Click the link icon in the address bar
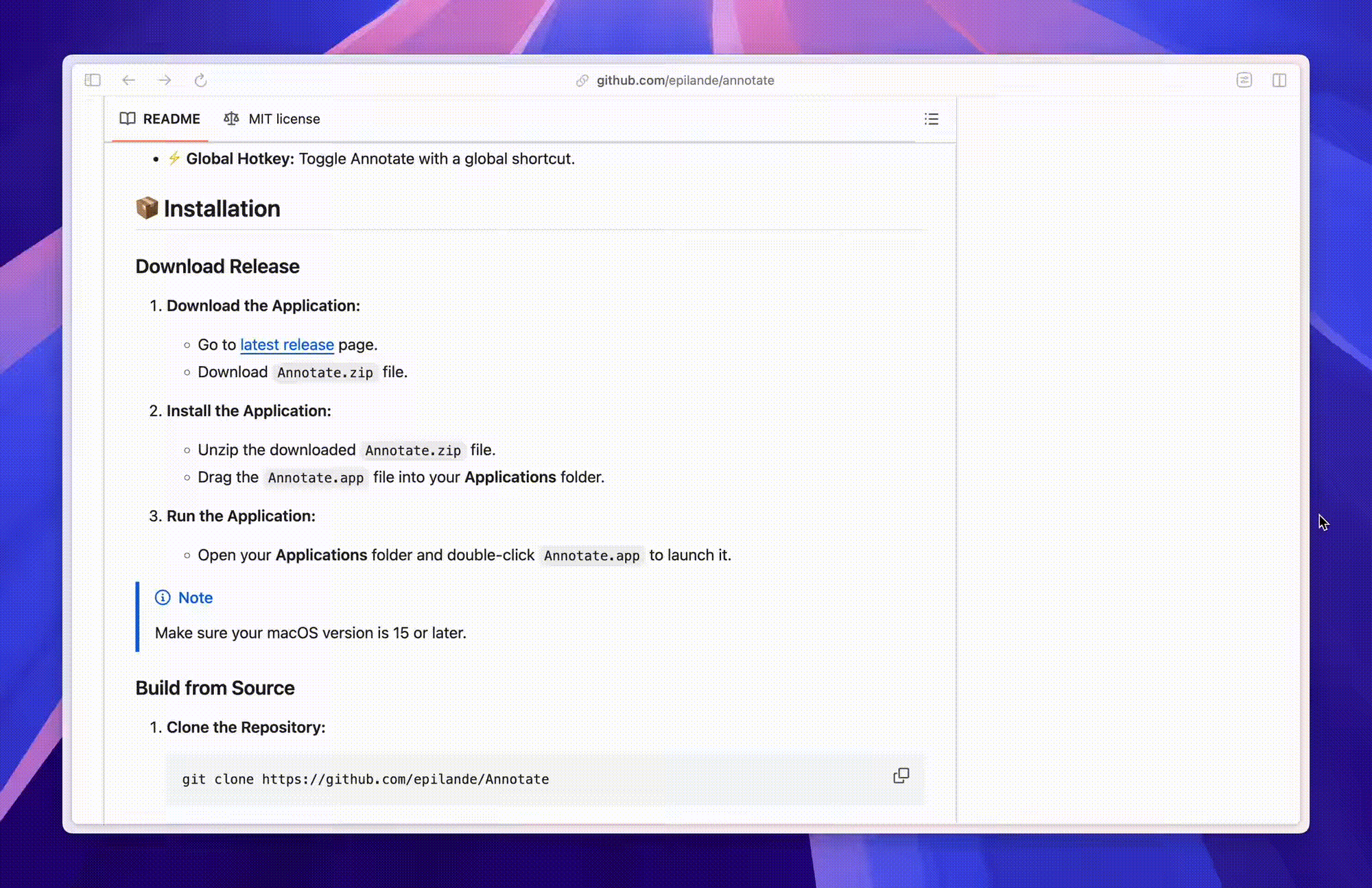The width and height of the screenshot is (1372, 888). pyautogui.click(x=582, y=80)
